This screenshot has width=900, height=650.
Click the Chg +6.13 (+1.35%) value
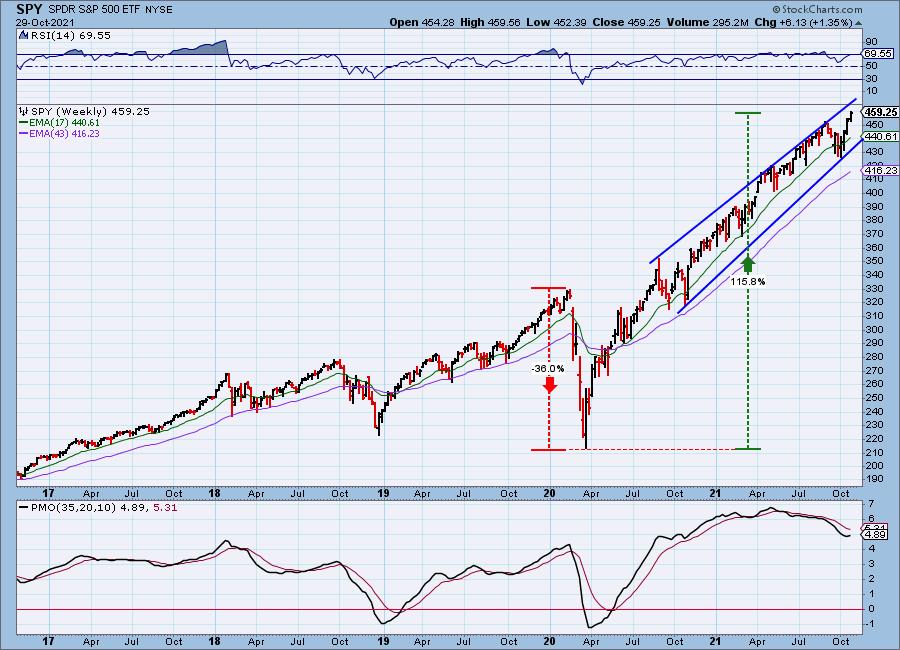pos(802,22)
